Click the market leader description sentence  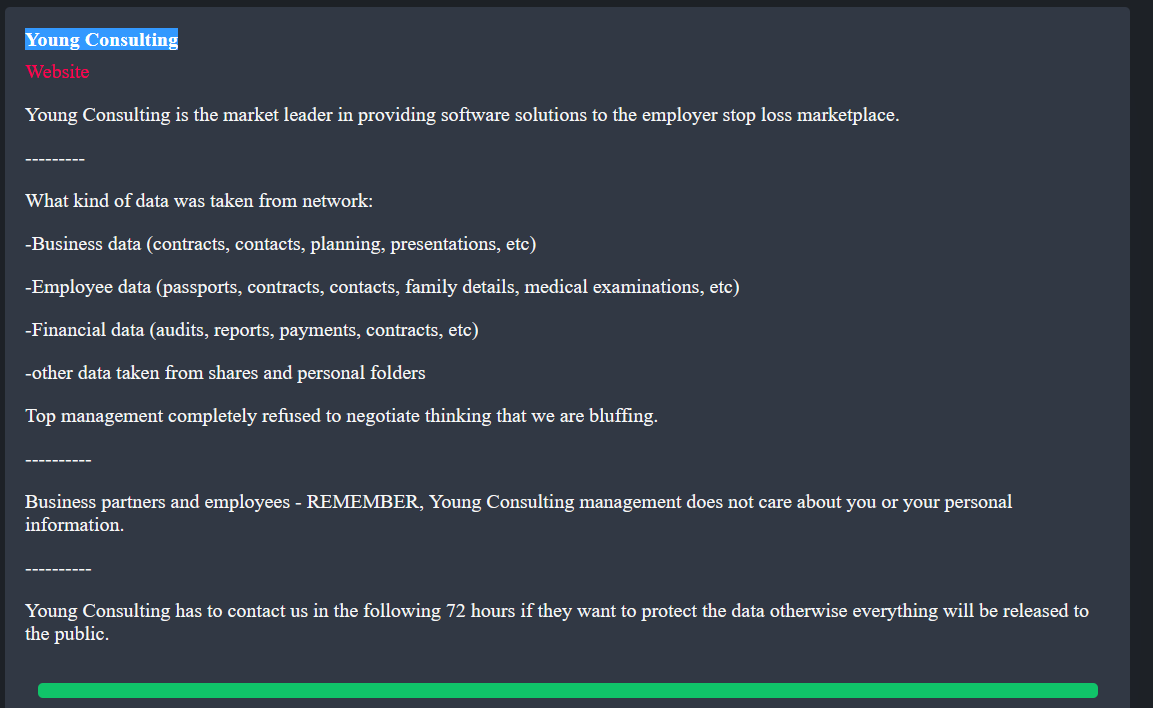[x=462, y=115]
